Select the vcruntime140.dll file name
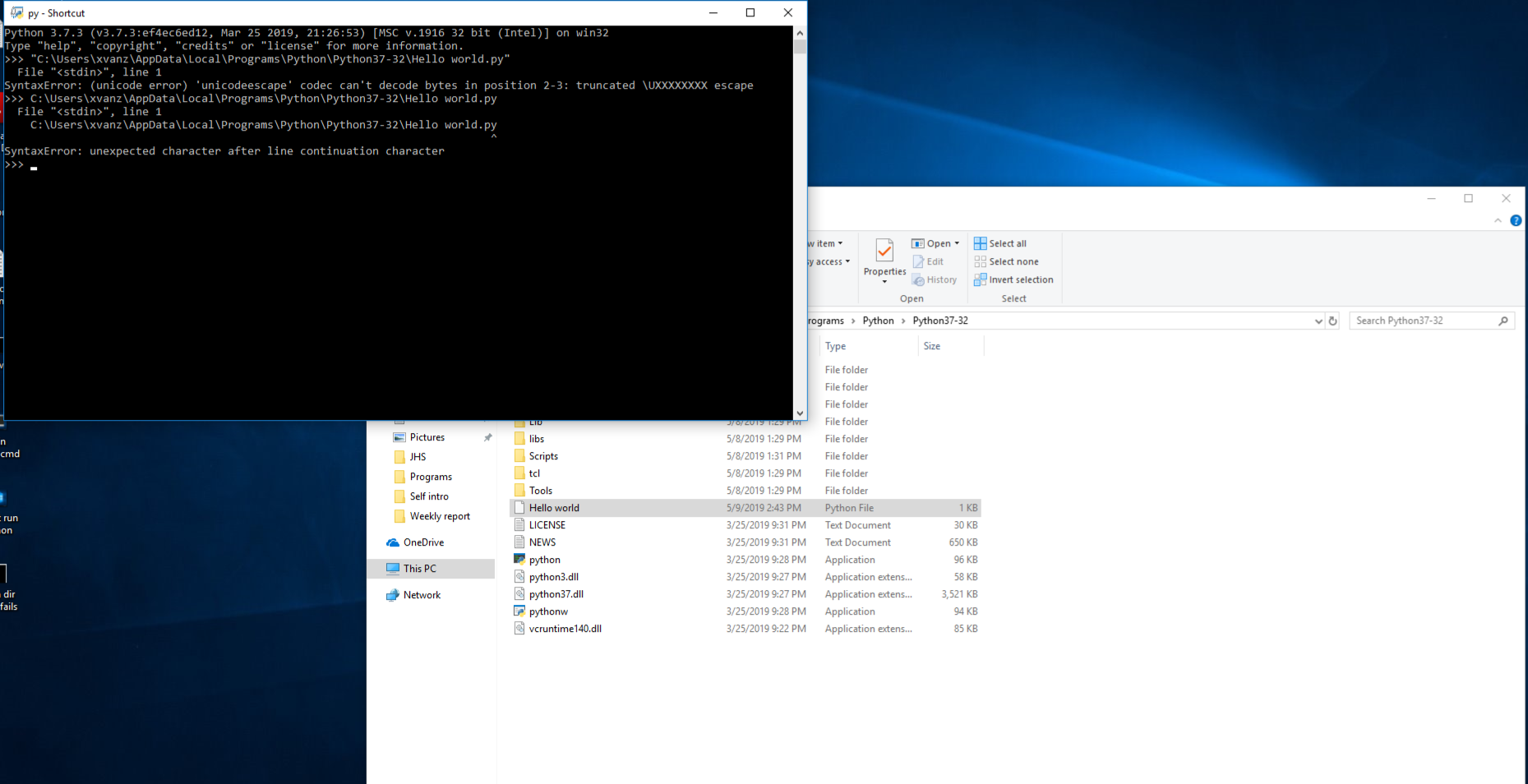 click(565, 629)
